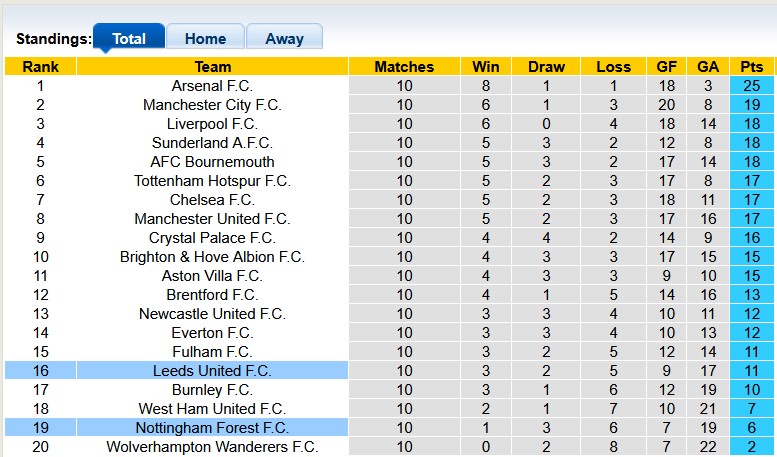Open Wolverhampton Wanderers F.C. team link
777x457 pixels.
tap(212, 447)
